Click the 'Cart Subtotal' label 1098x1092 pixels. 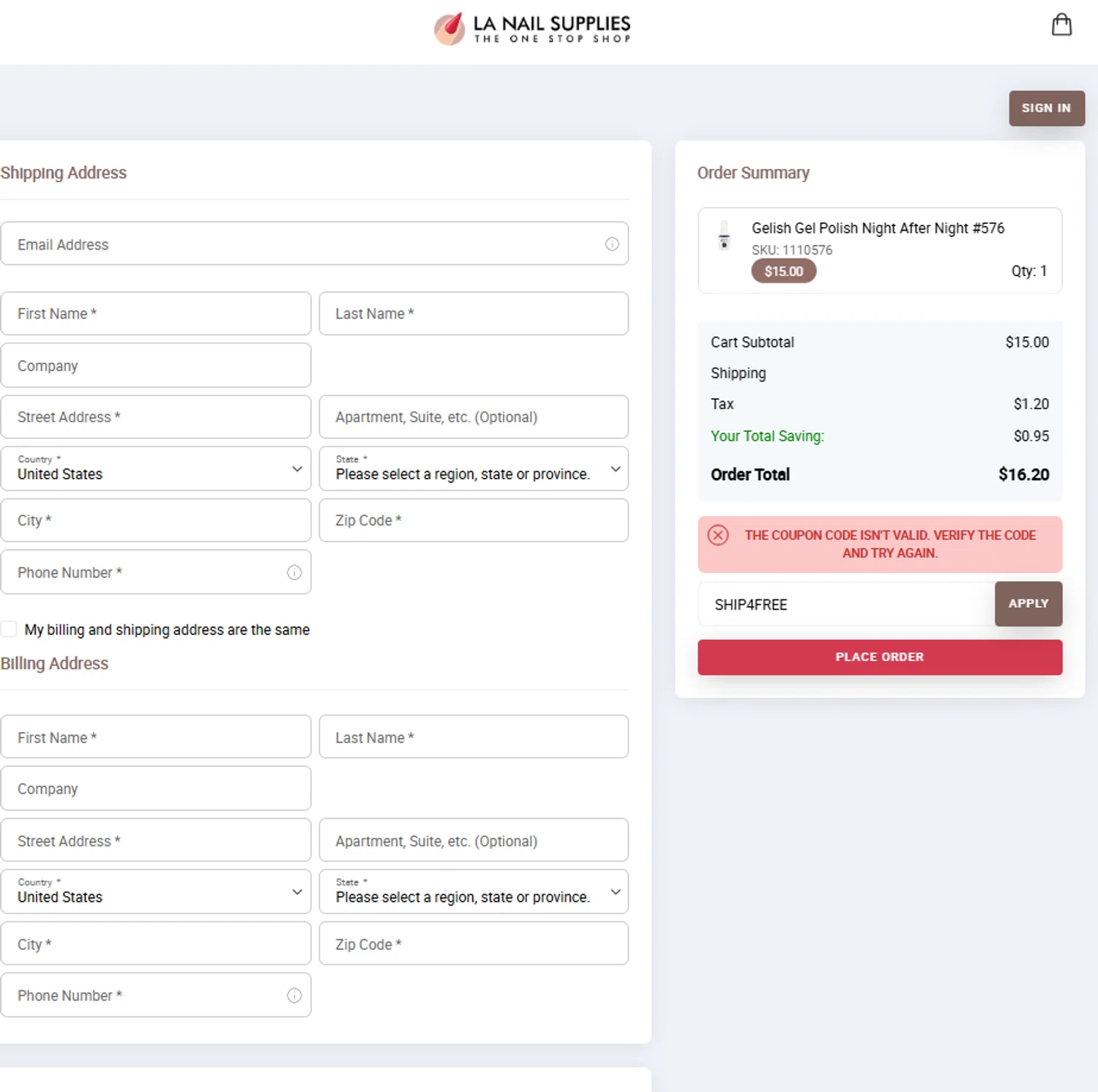[752, 343]
